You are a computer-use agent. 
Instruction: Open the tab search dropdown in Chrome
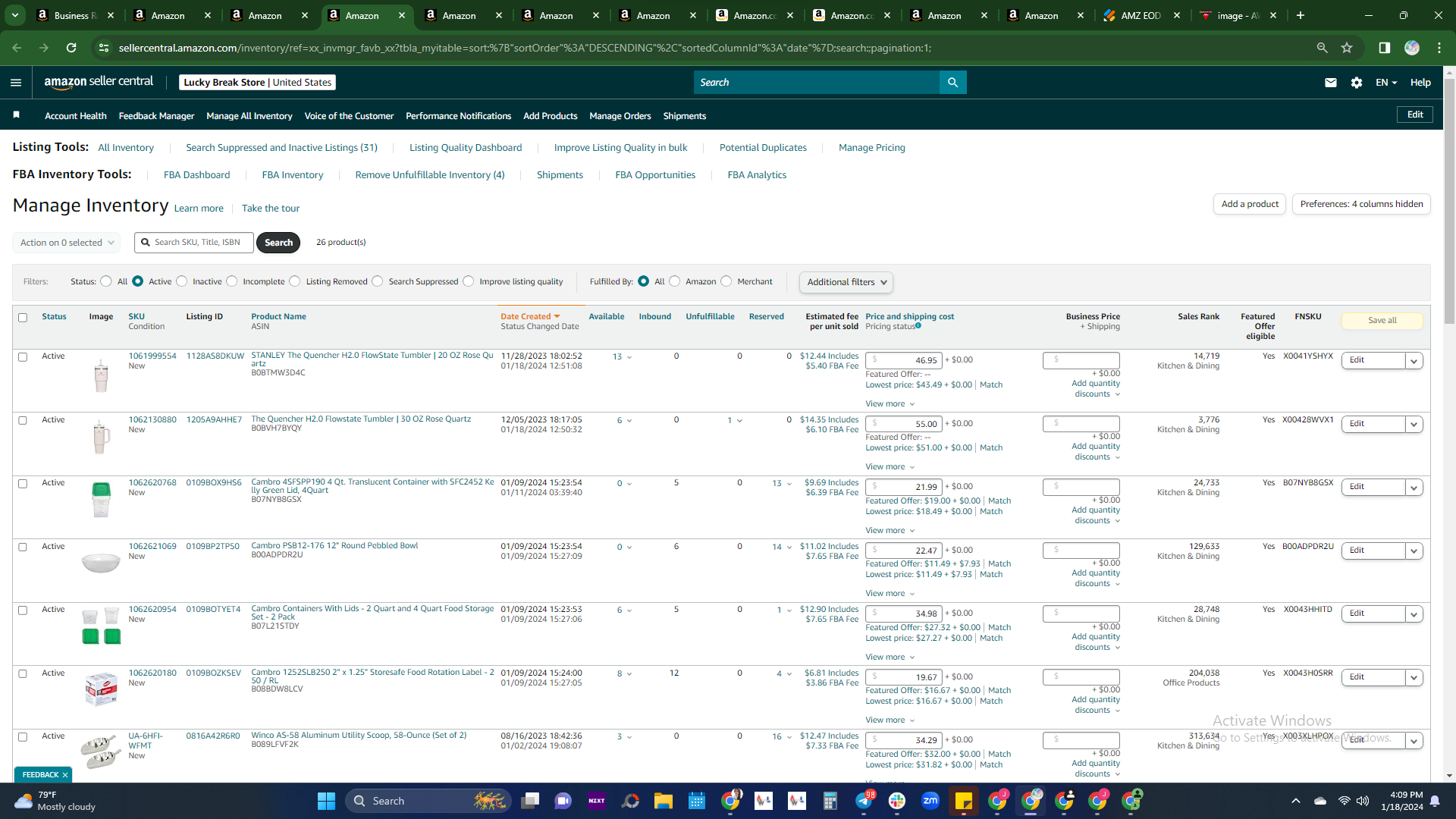[15, 15]
